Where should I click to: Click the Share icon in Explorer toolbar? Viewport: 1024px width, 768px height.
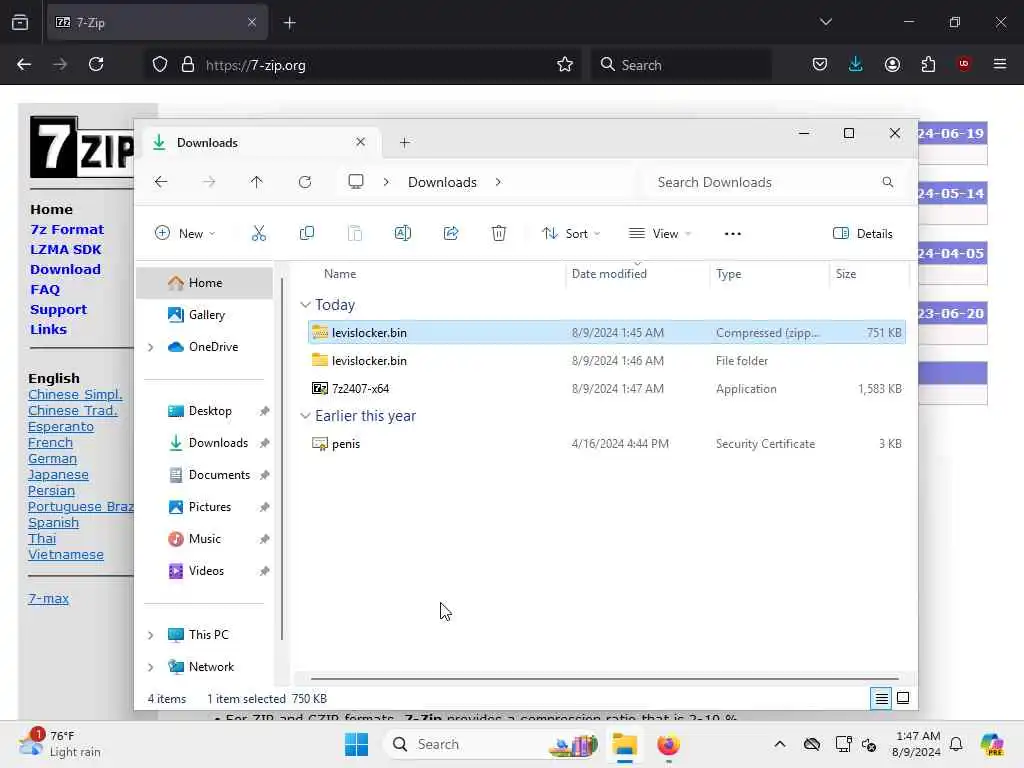pos(451,233)
